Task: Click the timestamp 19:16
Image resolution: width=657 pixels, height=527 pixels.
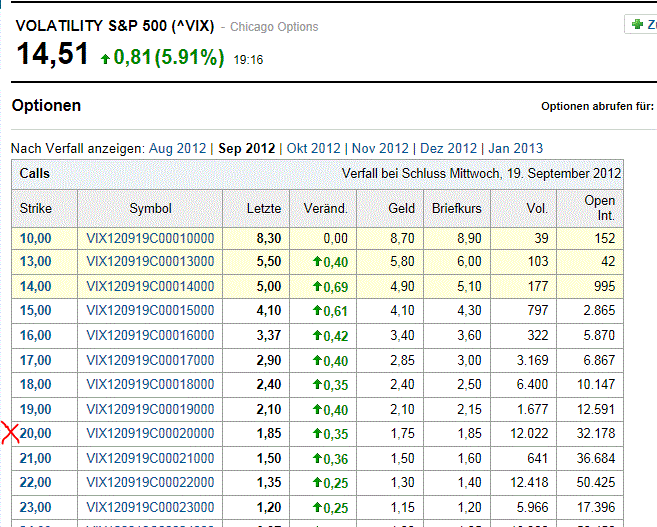Action: point(248,60)
